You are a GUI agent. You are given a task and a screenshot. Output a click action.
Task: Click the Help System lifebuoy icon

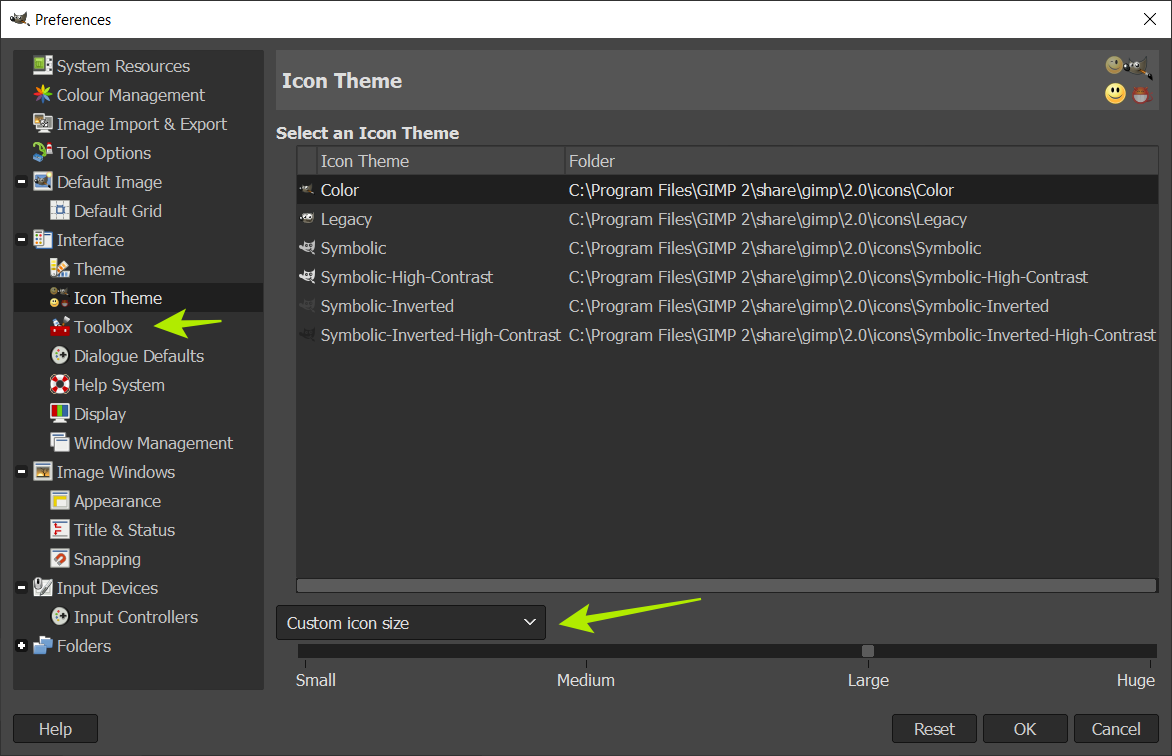60,384
